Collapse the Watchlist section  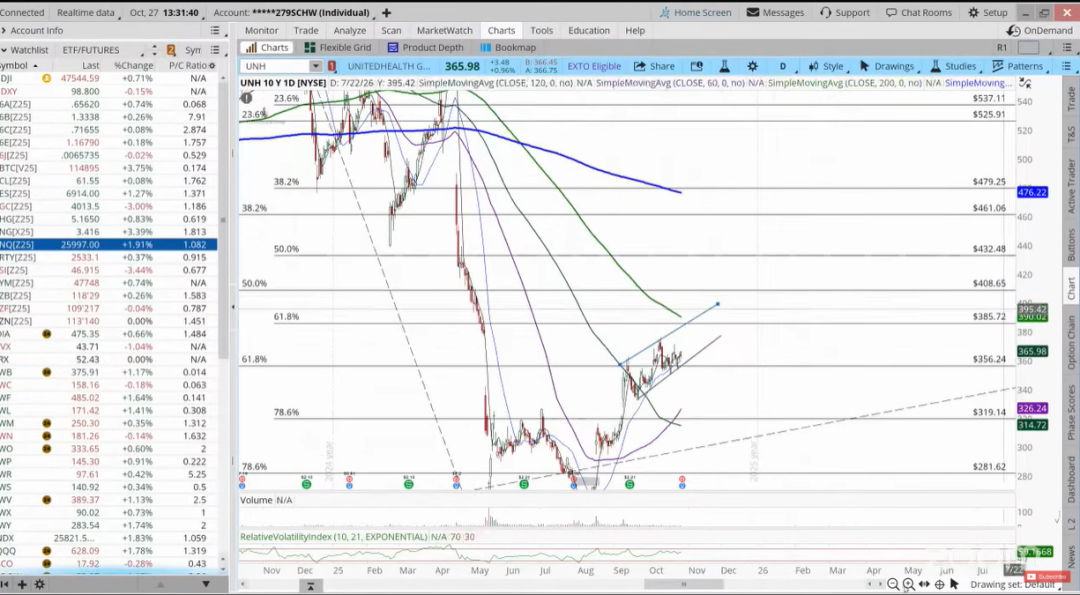click(x=6, y=50)
